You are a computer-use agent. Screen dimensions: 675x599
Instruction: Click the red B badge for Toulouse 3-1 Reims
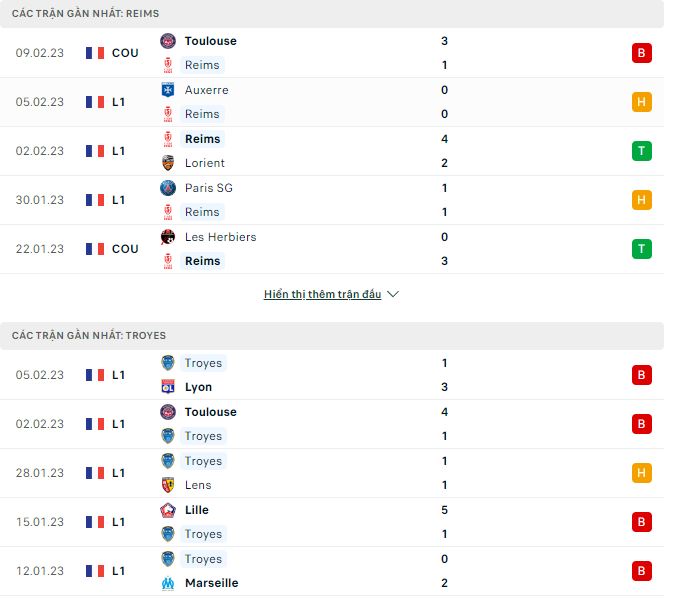click(642, 53)
